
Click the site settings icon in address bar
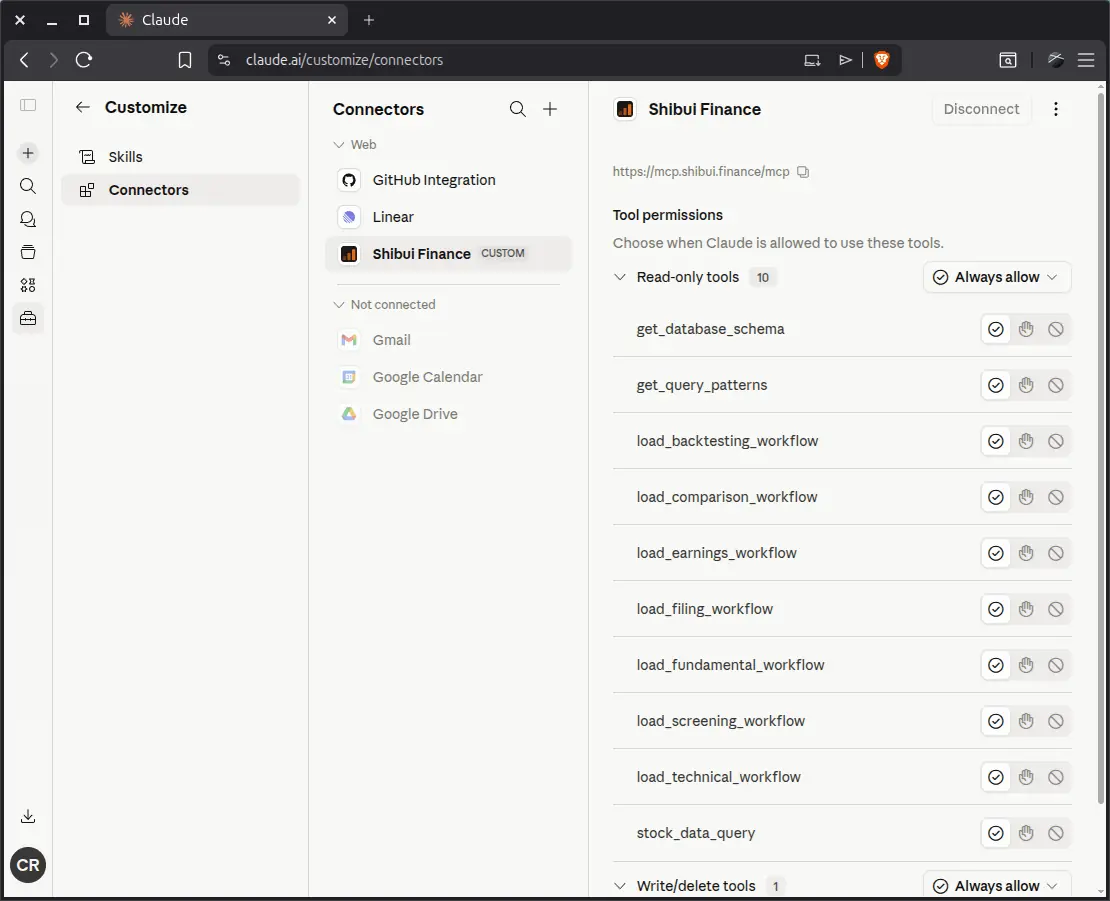pyautogui.click(x=224, y=60)
